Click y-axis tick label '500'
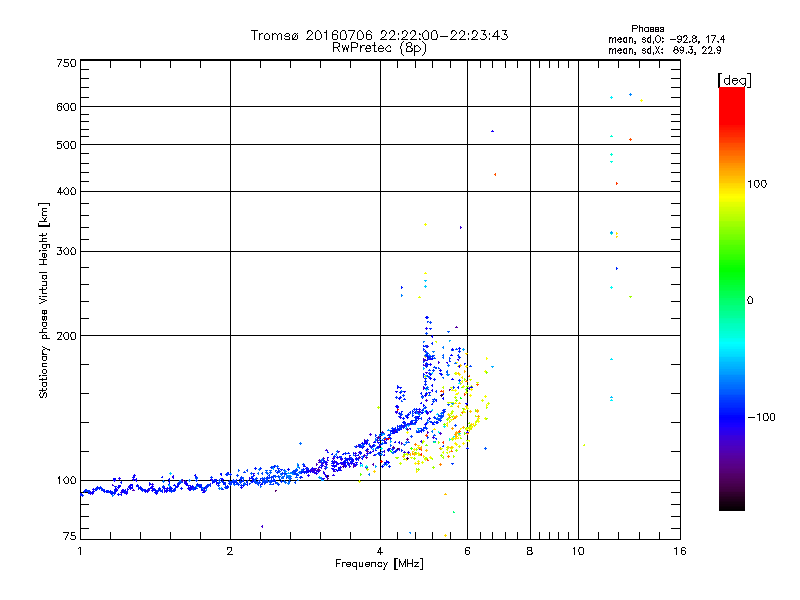800x600 pixels. 66,145
